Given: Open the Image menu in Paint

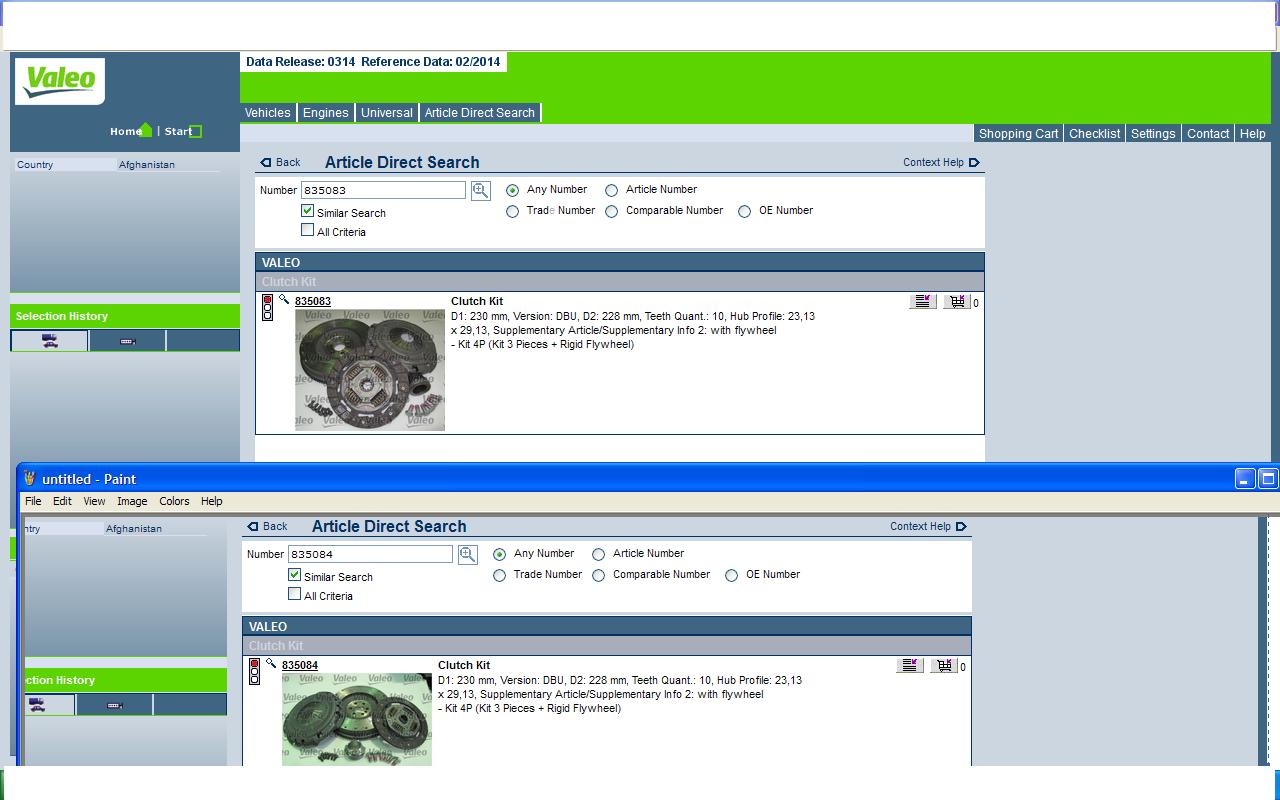Looking at the screenshot, I should [132, 501].
